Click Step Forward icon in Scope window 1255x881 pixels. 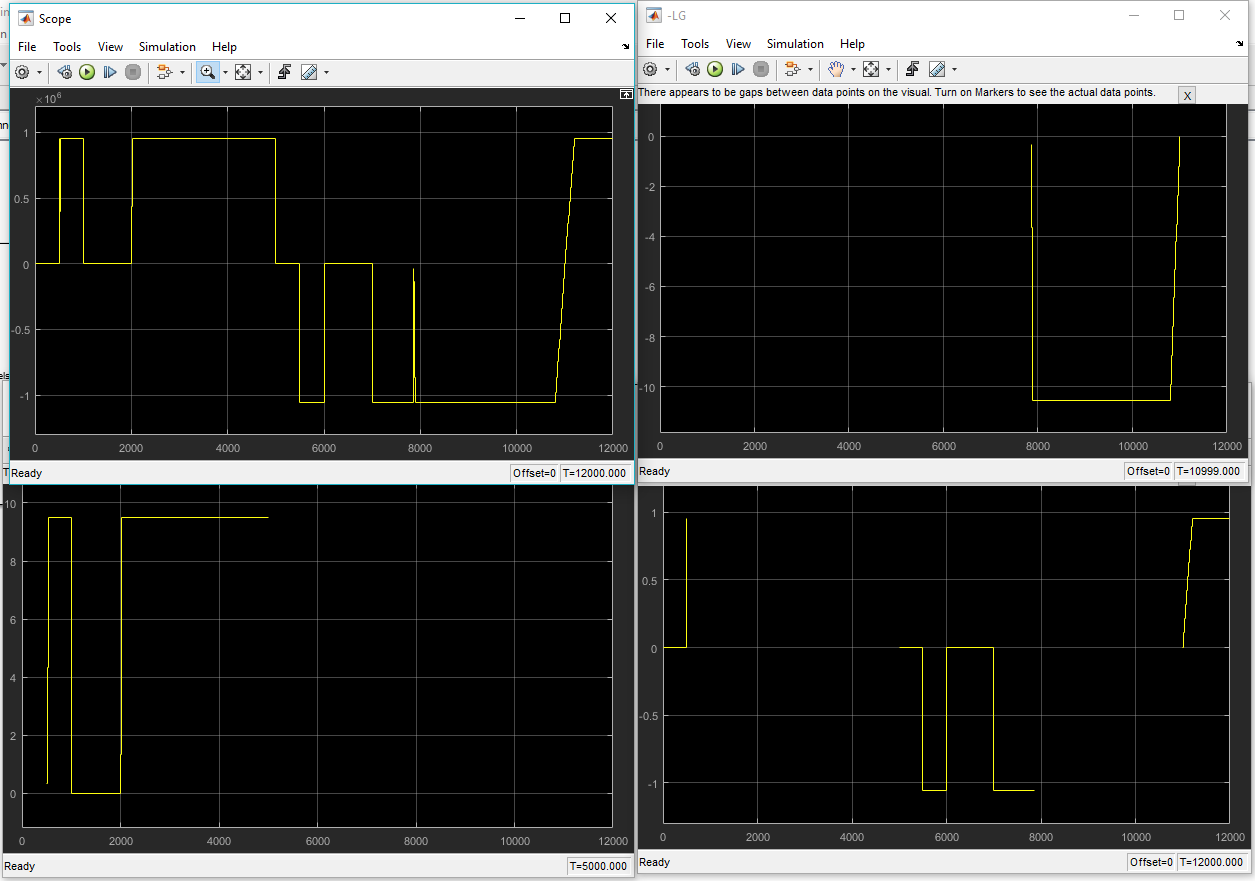click(x=110, y=72)
